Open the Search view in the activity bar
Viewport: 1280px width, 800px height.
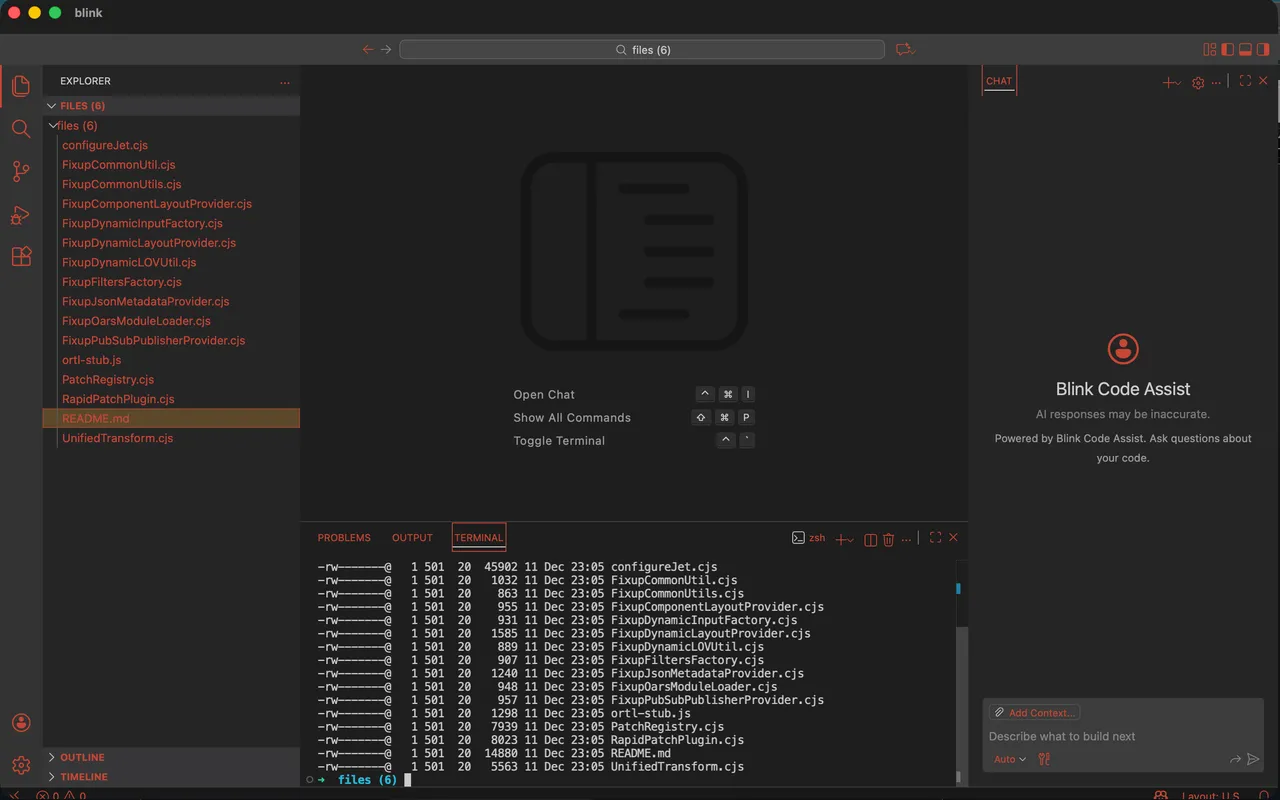click(21, 129)
